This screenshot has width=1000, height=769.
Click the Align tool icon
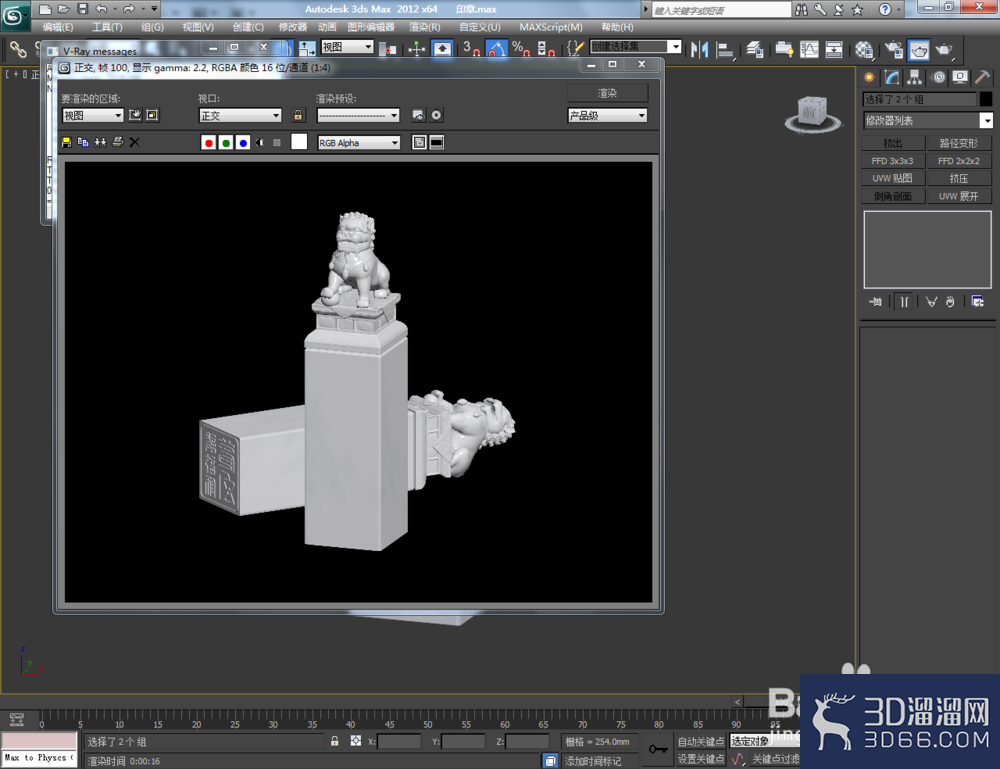click(725, 49)
